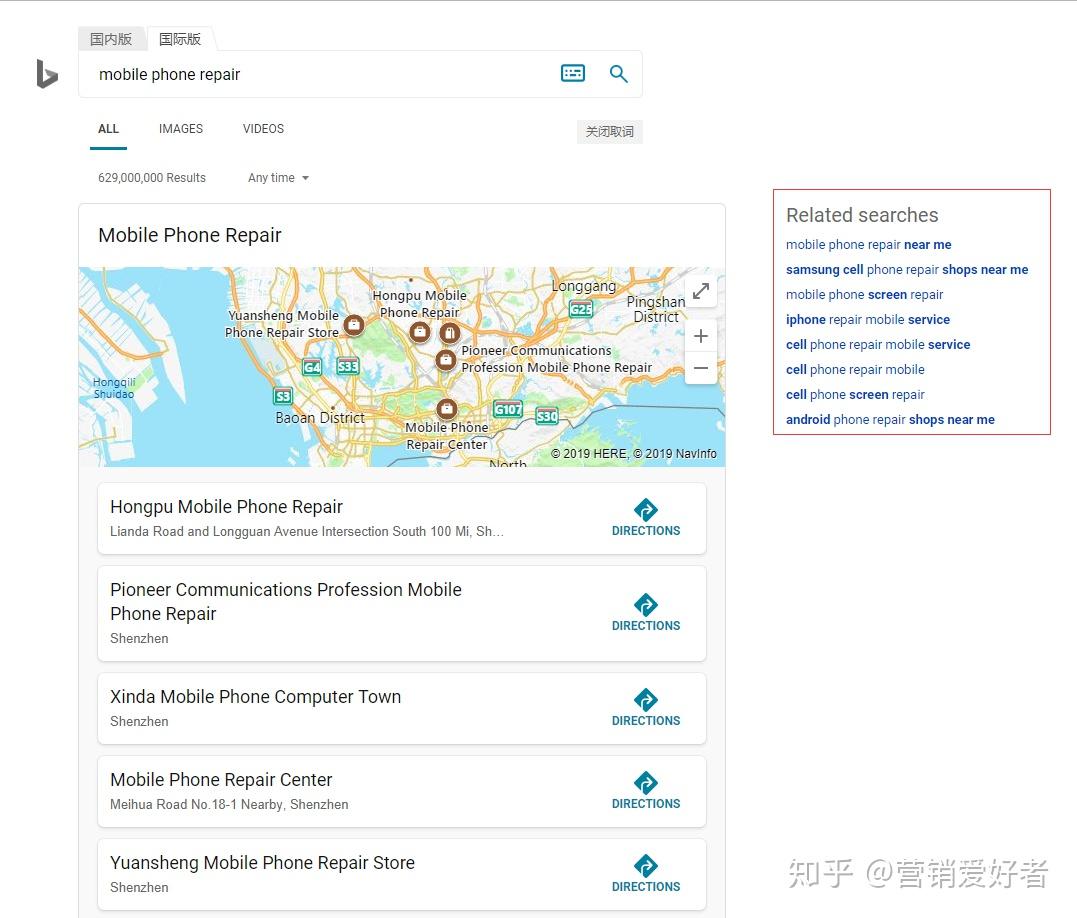
Task: Switch to the 国际版 tab
Action: click(x=180, y=39)
